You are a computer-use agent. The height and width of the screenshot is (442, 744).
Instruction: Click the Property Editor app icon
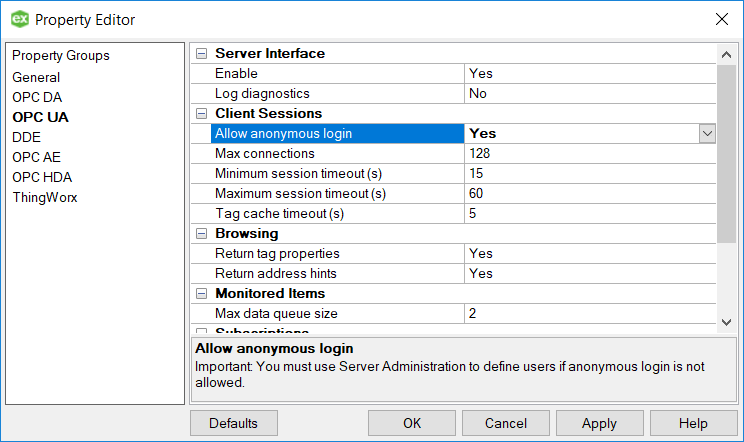[x=19, y=19]
